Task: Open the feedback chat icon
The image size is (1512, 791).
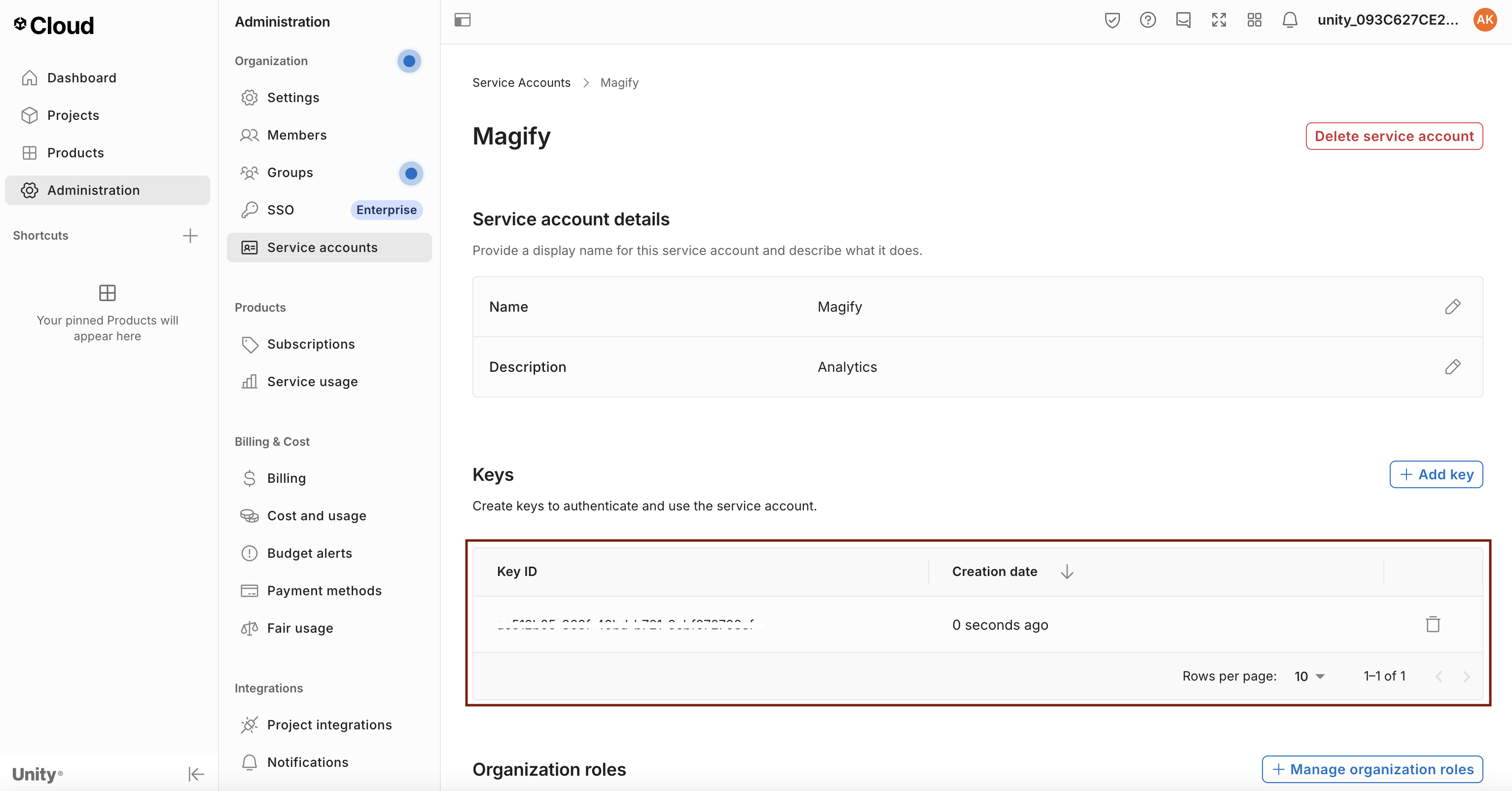Action: (1183, 20)
